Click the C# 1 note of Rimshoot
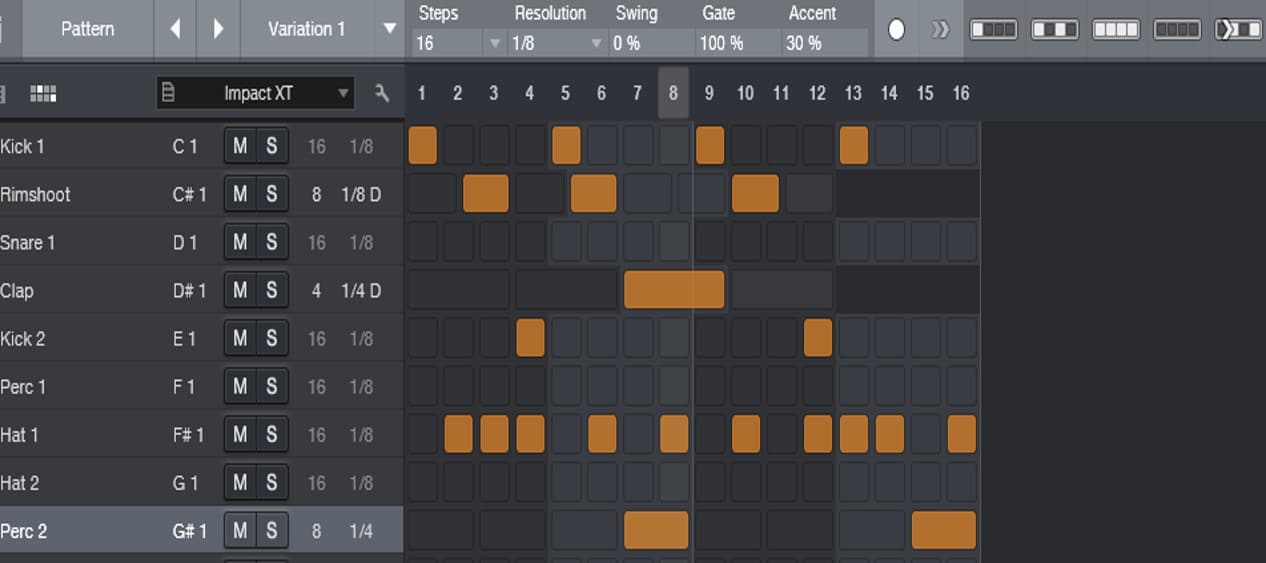 [x=189, y=194]
